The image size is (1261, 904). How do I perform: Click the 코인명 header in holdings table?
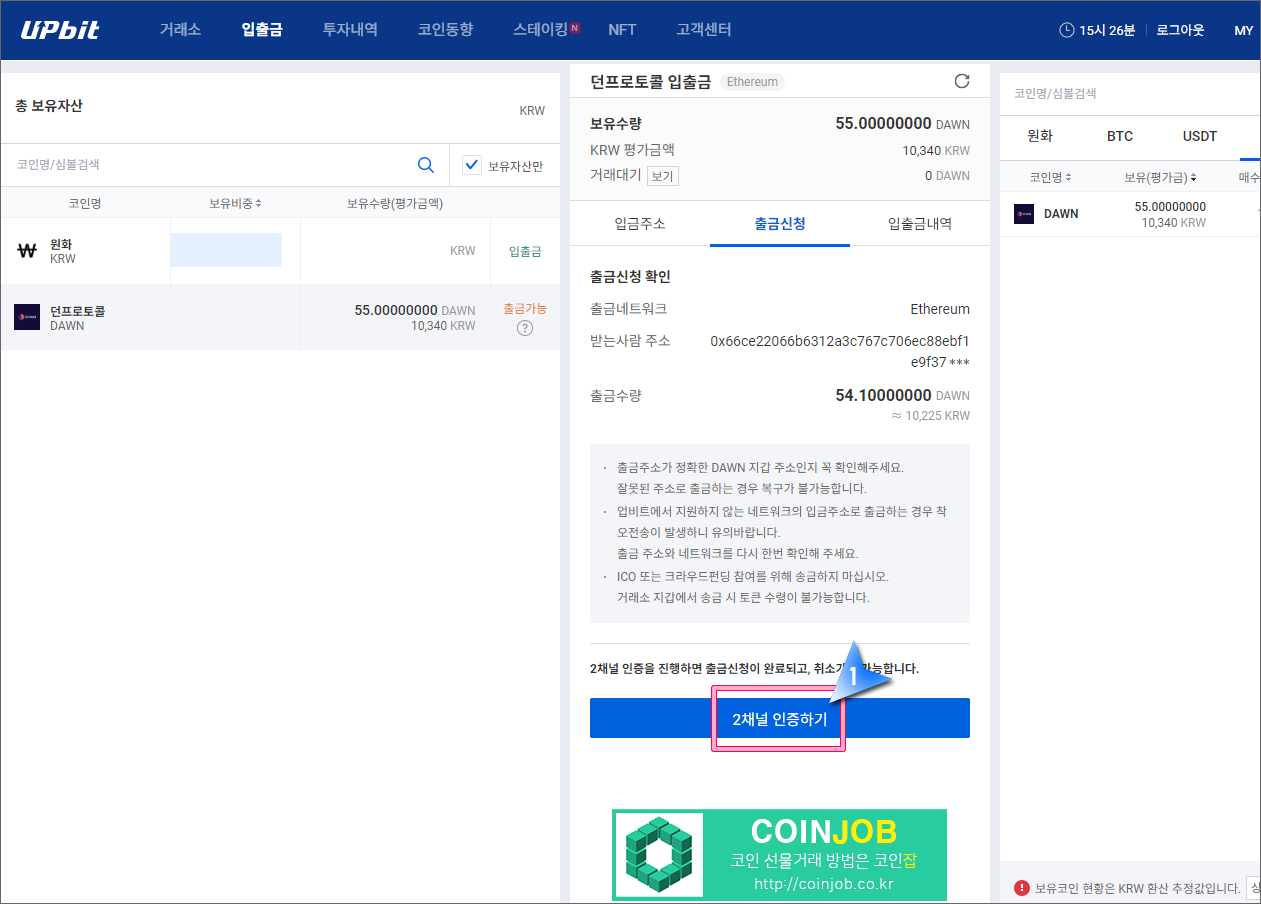pos(85,203)
